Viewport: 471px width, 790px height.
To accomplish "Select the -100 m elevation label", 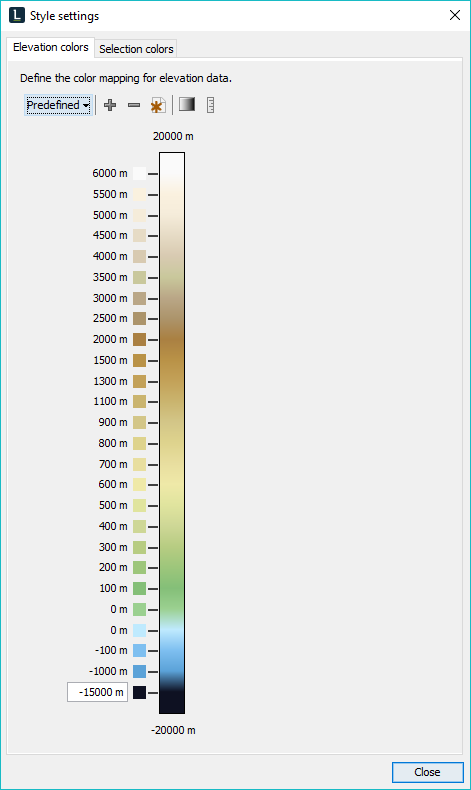I will tap(111, 650).
